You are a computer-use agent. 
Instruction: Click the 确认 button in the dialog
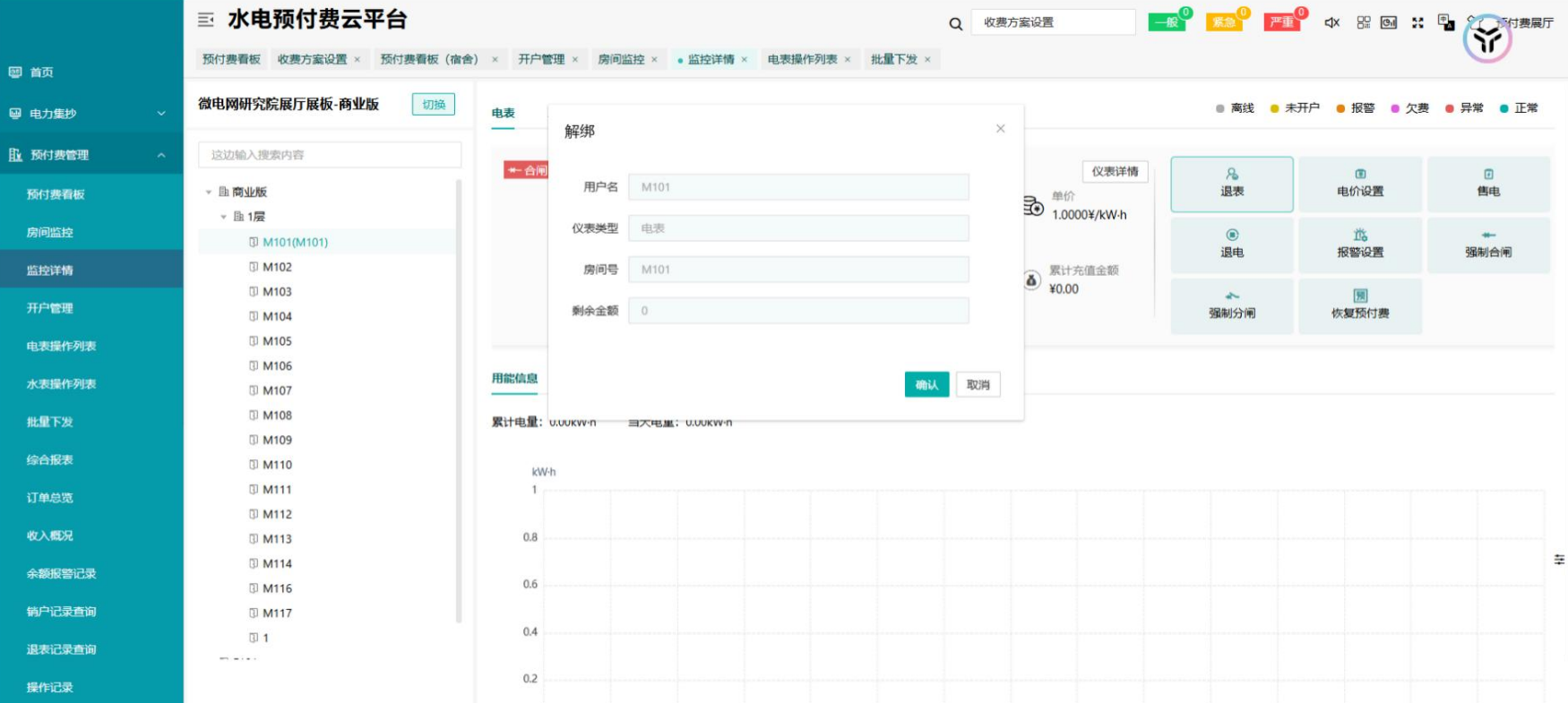[926, 384]
